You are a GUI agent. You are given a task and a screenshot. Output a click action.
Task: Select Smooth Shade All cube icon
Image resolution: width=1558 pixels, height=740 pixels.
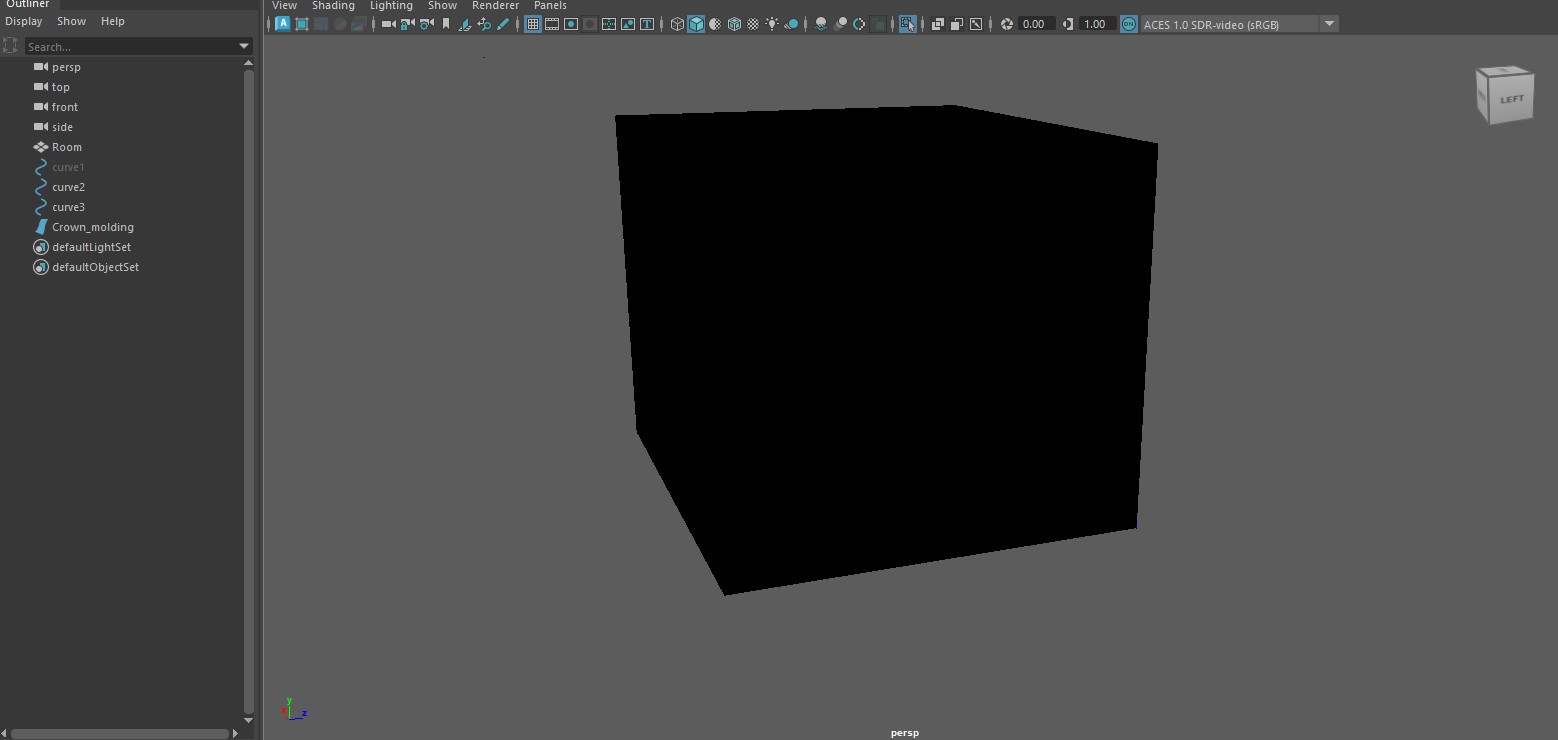(696, 24)
